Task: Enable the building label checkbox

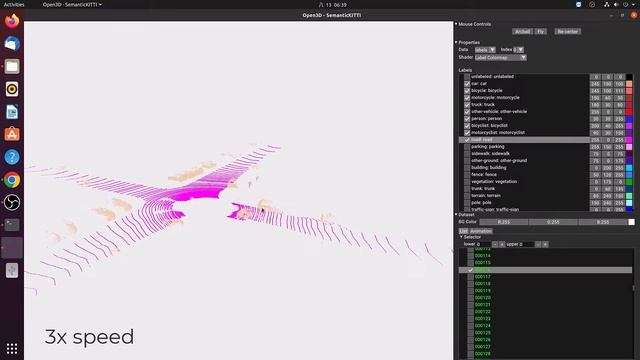Action: coord(467,168)
